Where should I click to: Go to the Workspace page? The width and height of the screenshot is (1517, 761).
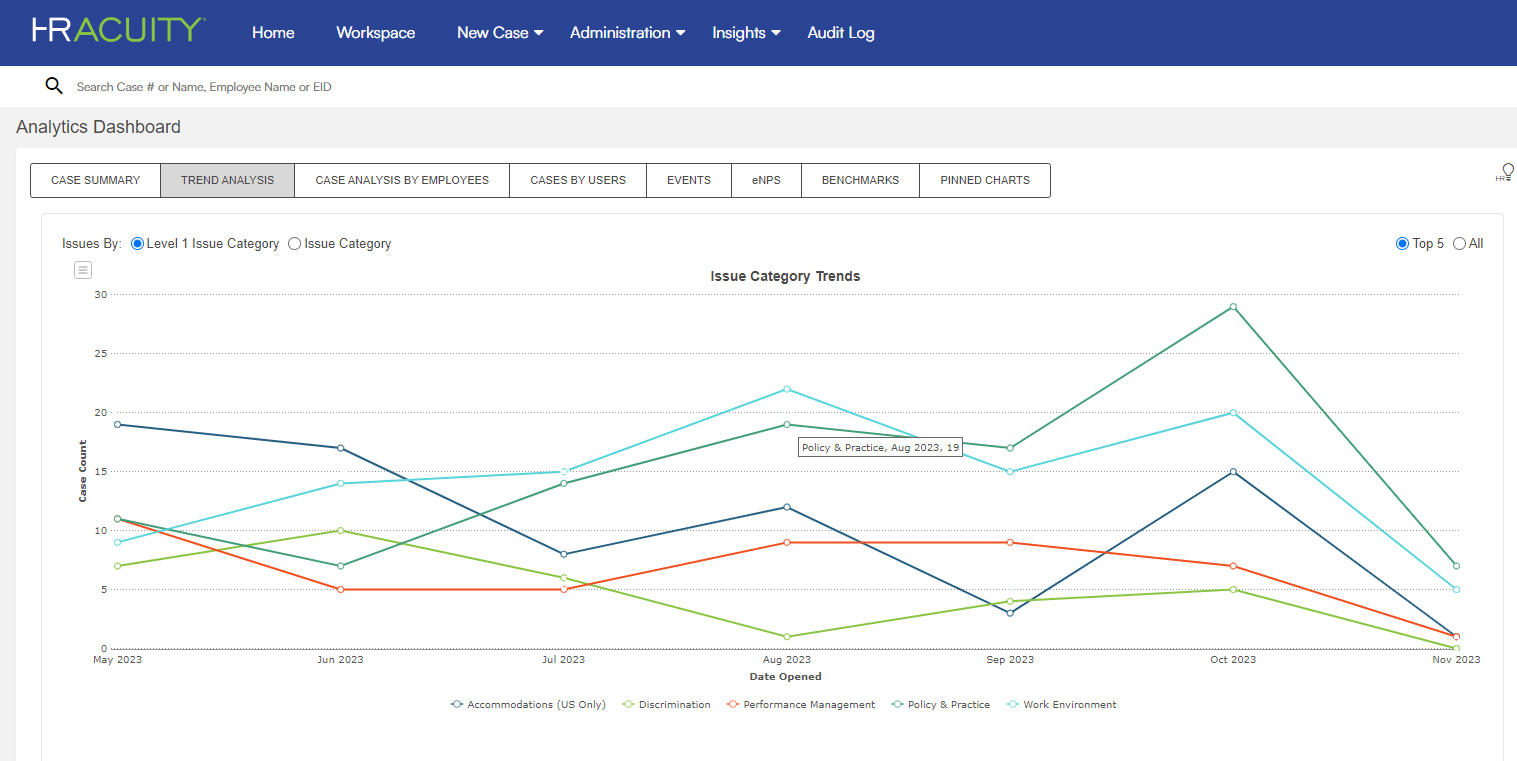(376, 32)
